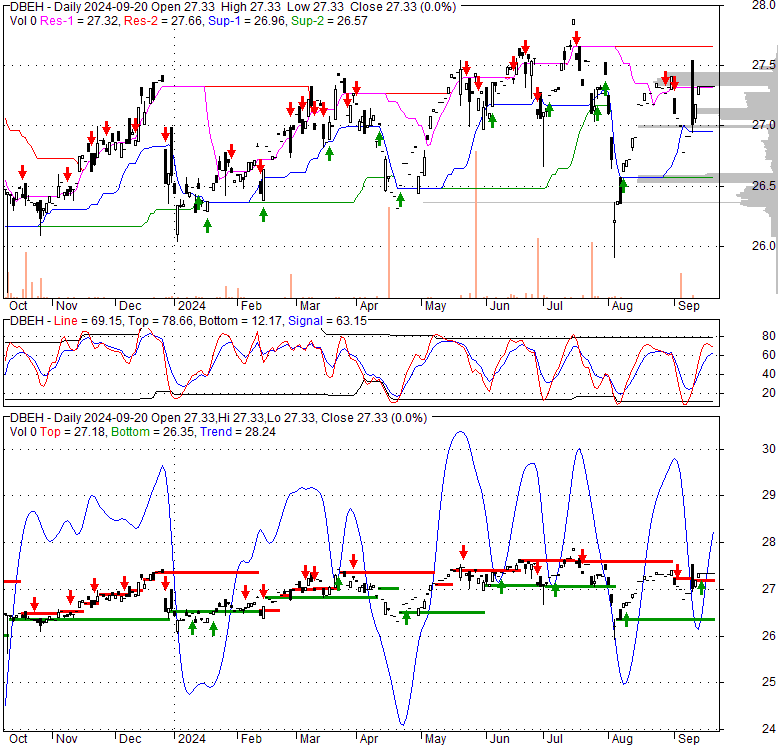The height and width of the screenshot is (745, 780).
Task: Click the May label on top chart axis
Action: 435,306
